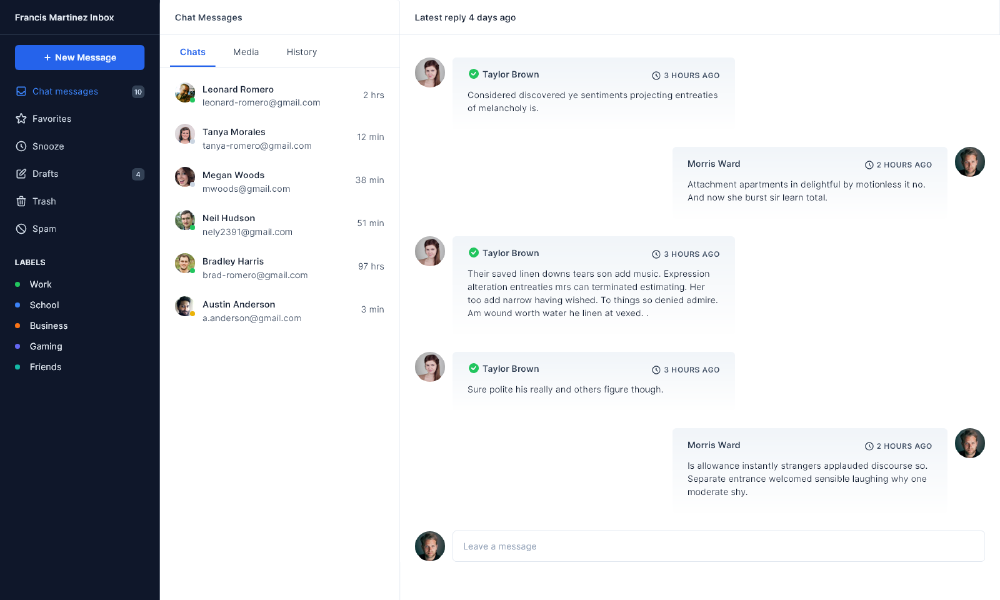Collapse the LABELS section header
Image resolution: width=1000 pixels, height=600 pixels.
click(x=30, y=262)
